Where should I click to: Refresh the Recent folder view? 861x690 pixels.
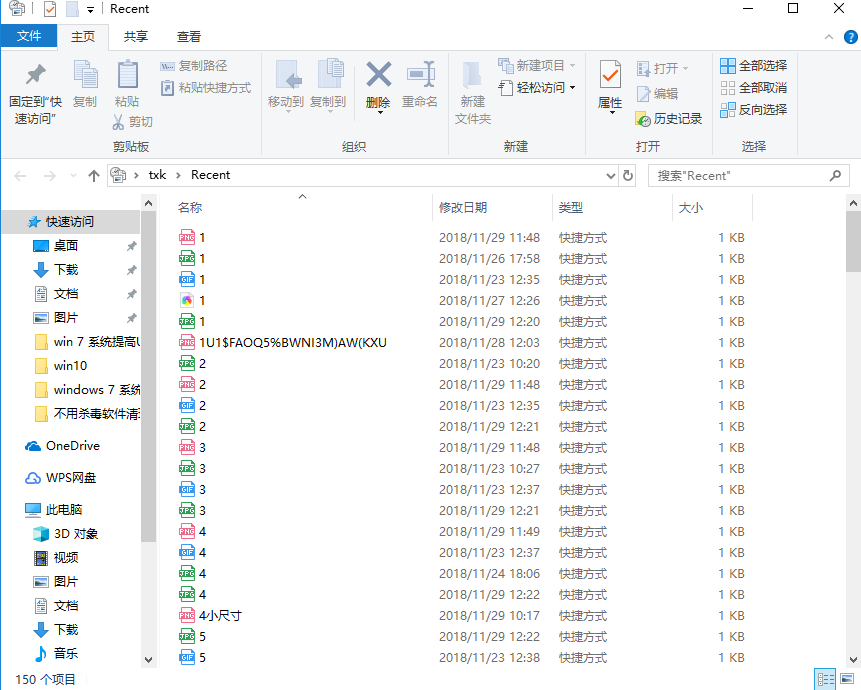pos(628,175)
